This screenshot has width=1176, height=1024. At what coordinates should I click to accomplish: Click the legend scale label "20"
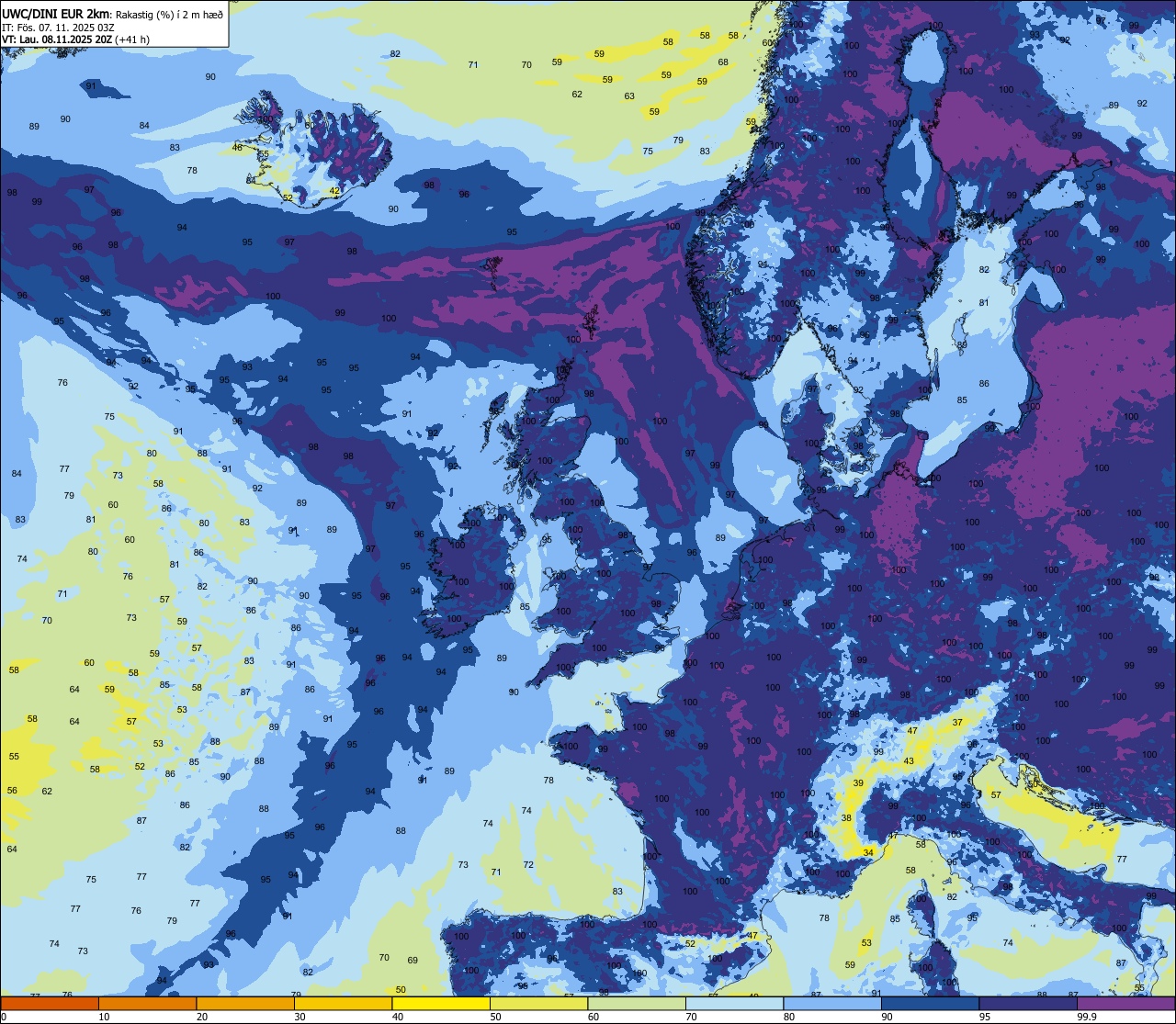202,1017
